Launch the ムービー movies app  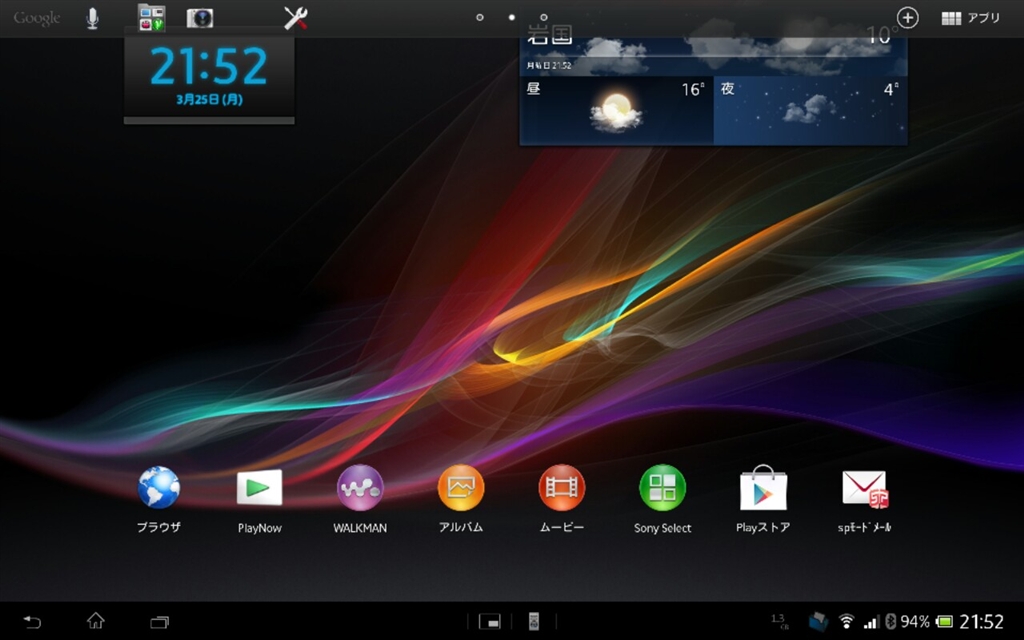[562, 499]
